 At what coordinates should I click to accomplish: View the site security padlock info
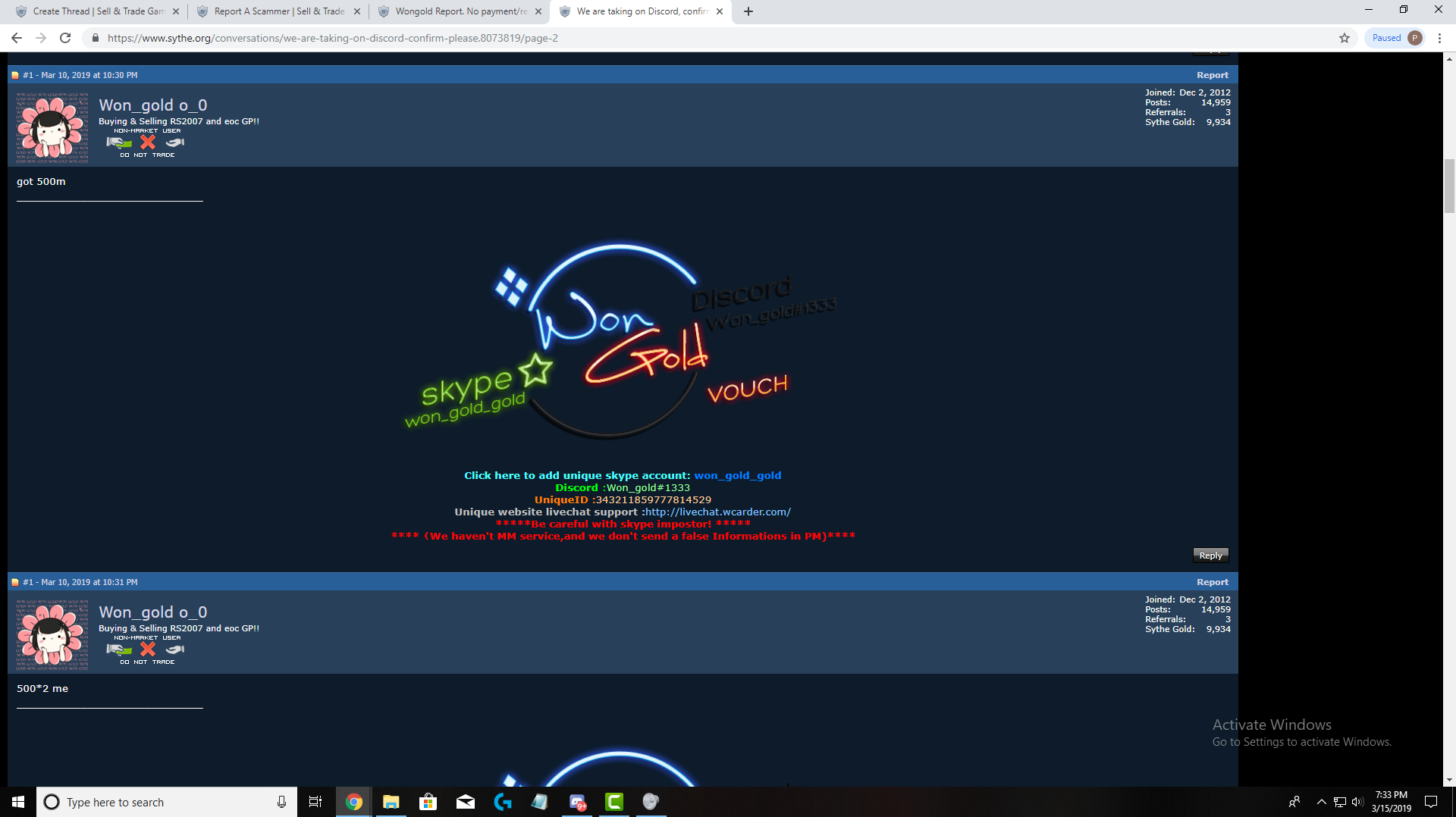pyautogui.click(x=95, y=38)
